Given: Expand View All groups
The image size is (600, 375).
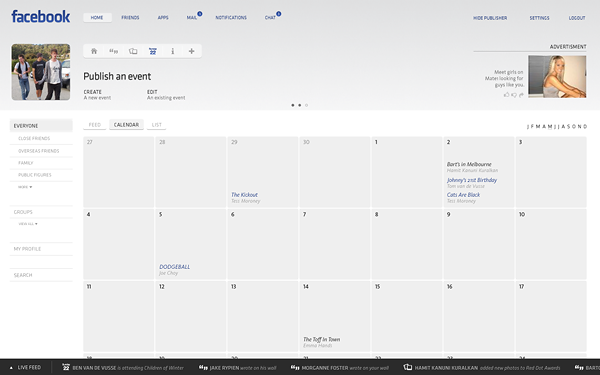Looking at the screenshot, I should point(28,224).
